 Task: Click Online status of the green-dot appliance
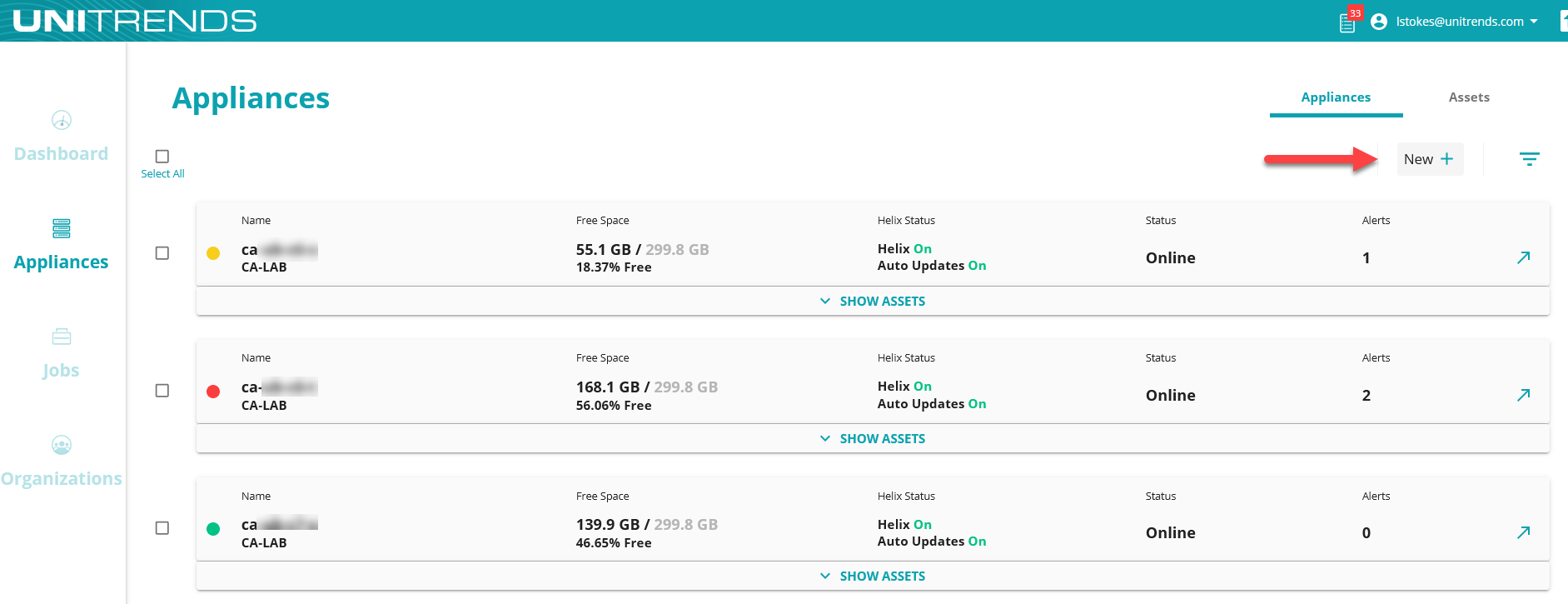pos(1170,533)
